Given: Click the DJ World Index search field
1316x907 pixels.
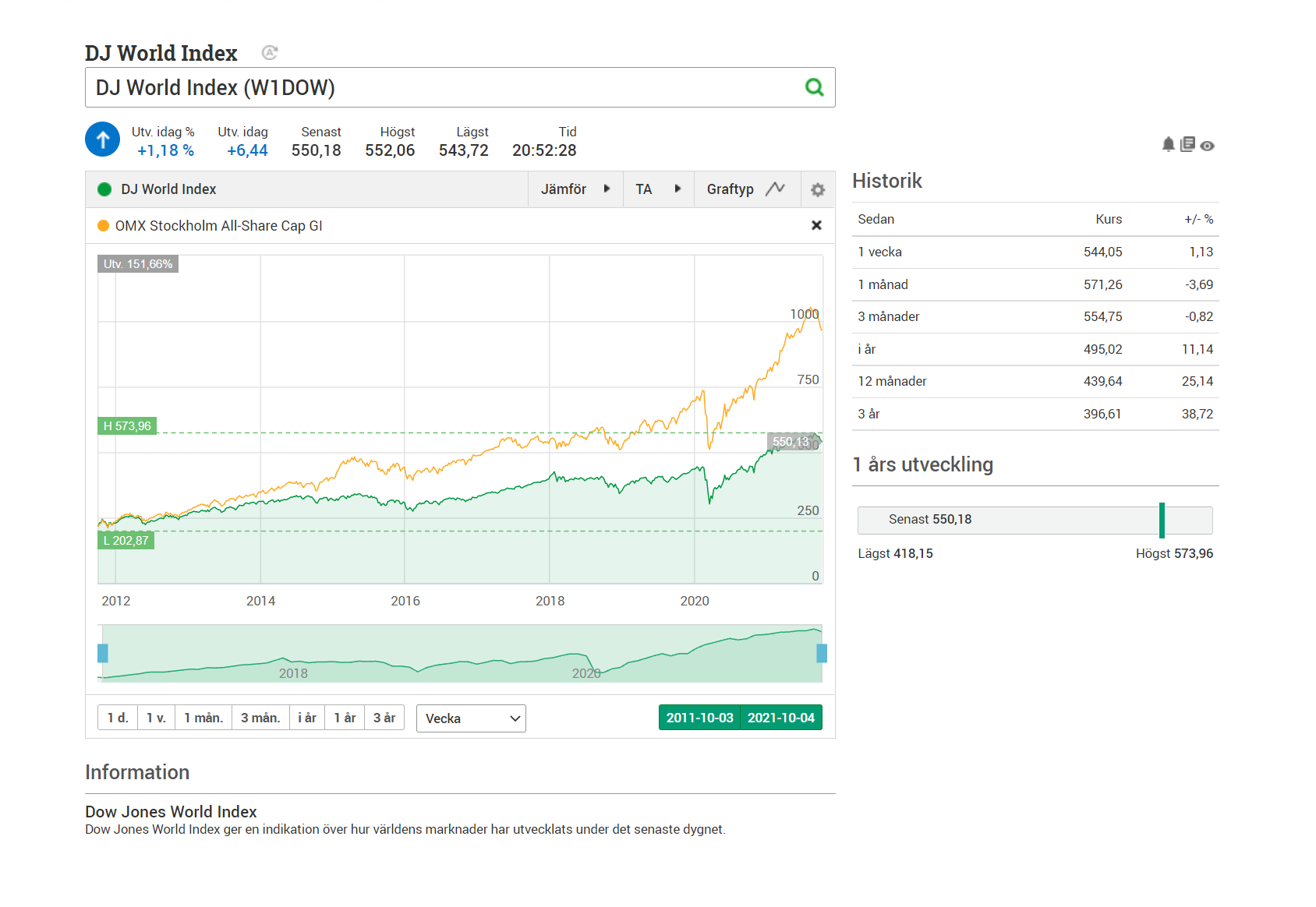Looking at the screenshot, I should tap(444, 87).
